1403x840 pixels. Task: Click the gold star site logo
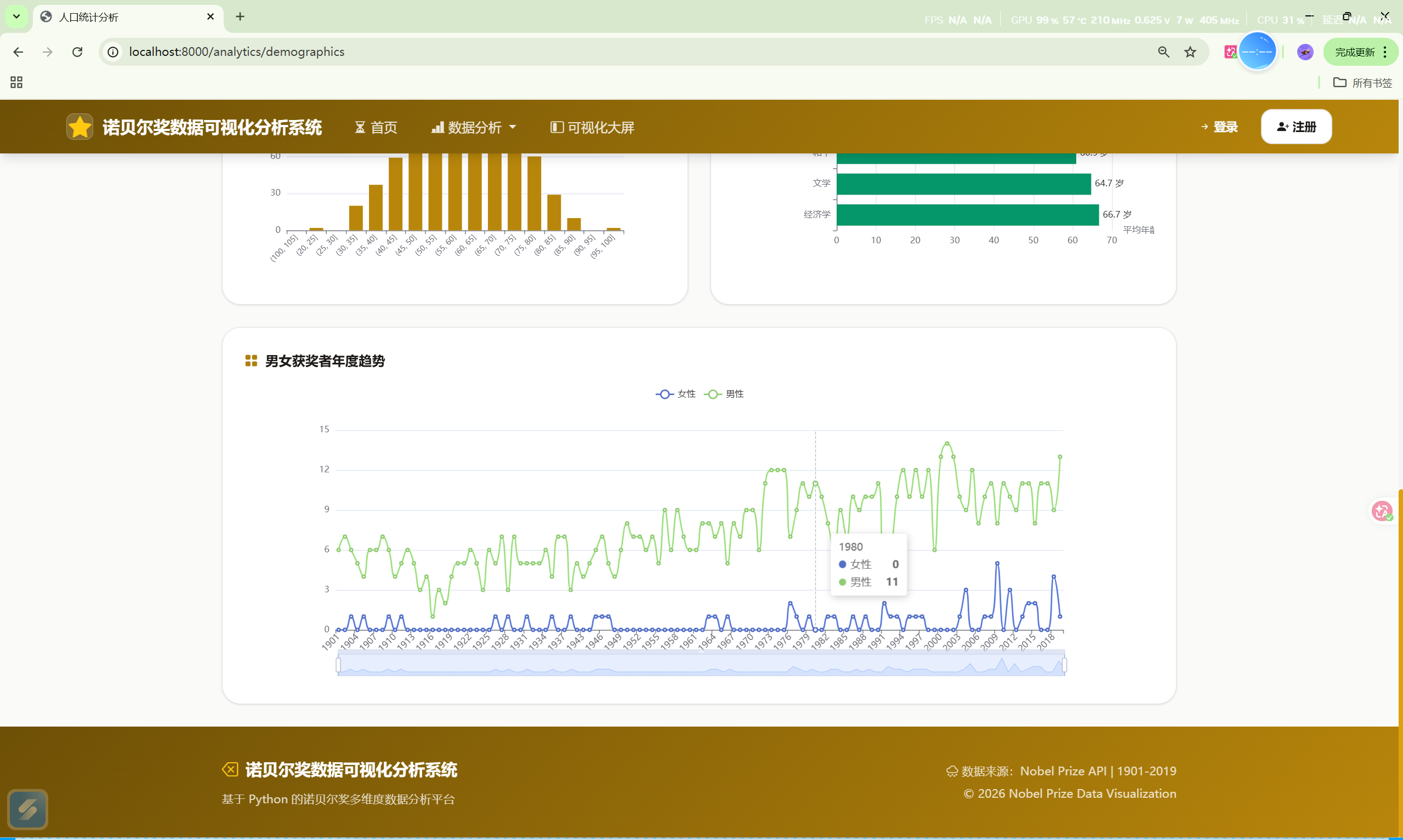click(79, 127)
